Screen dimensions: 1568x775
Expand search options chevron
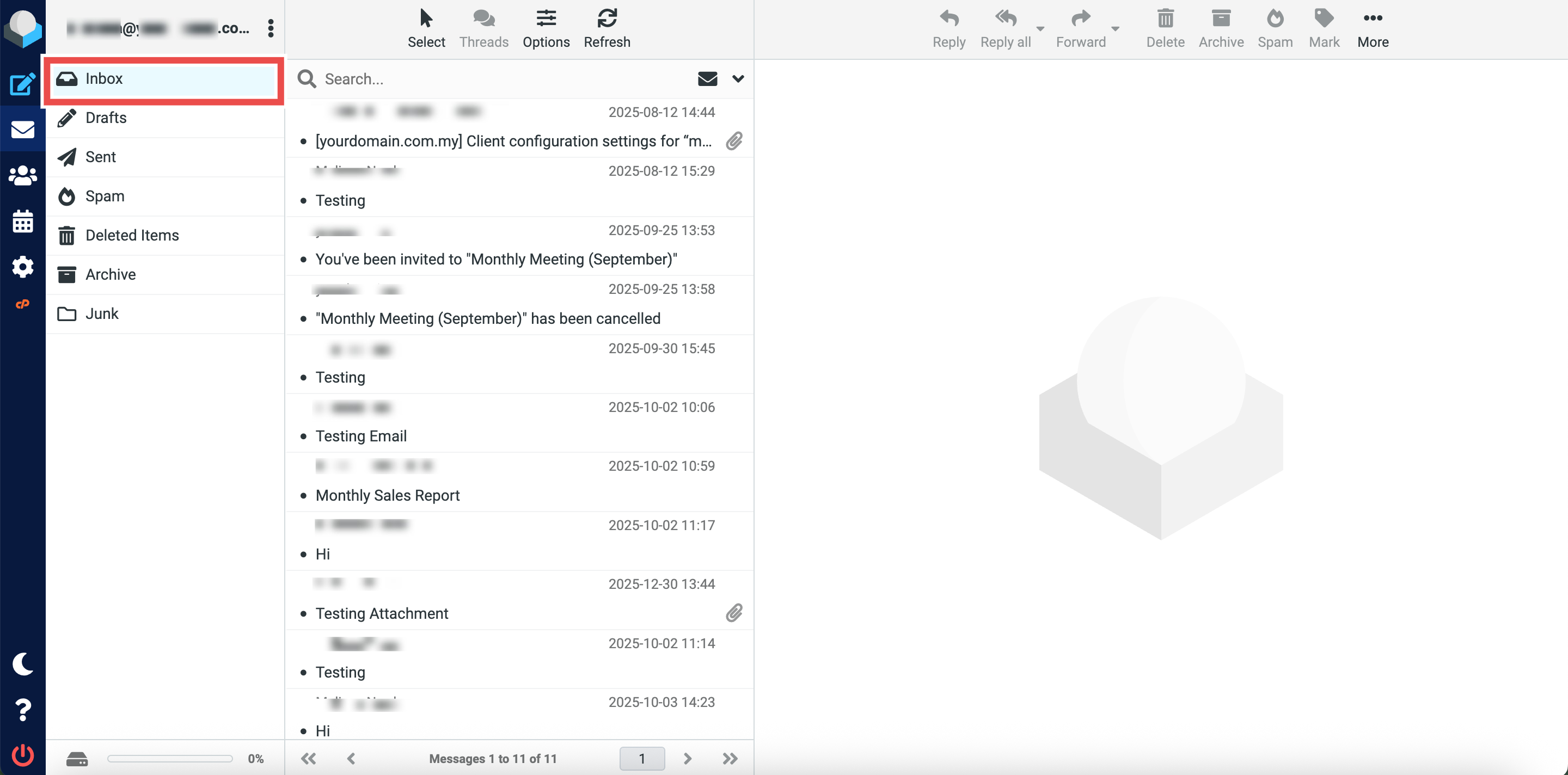(x=738, y=79)
